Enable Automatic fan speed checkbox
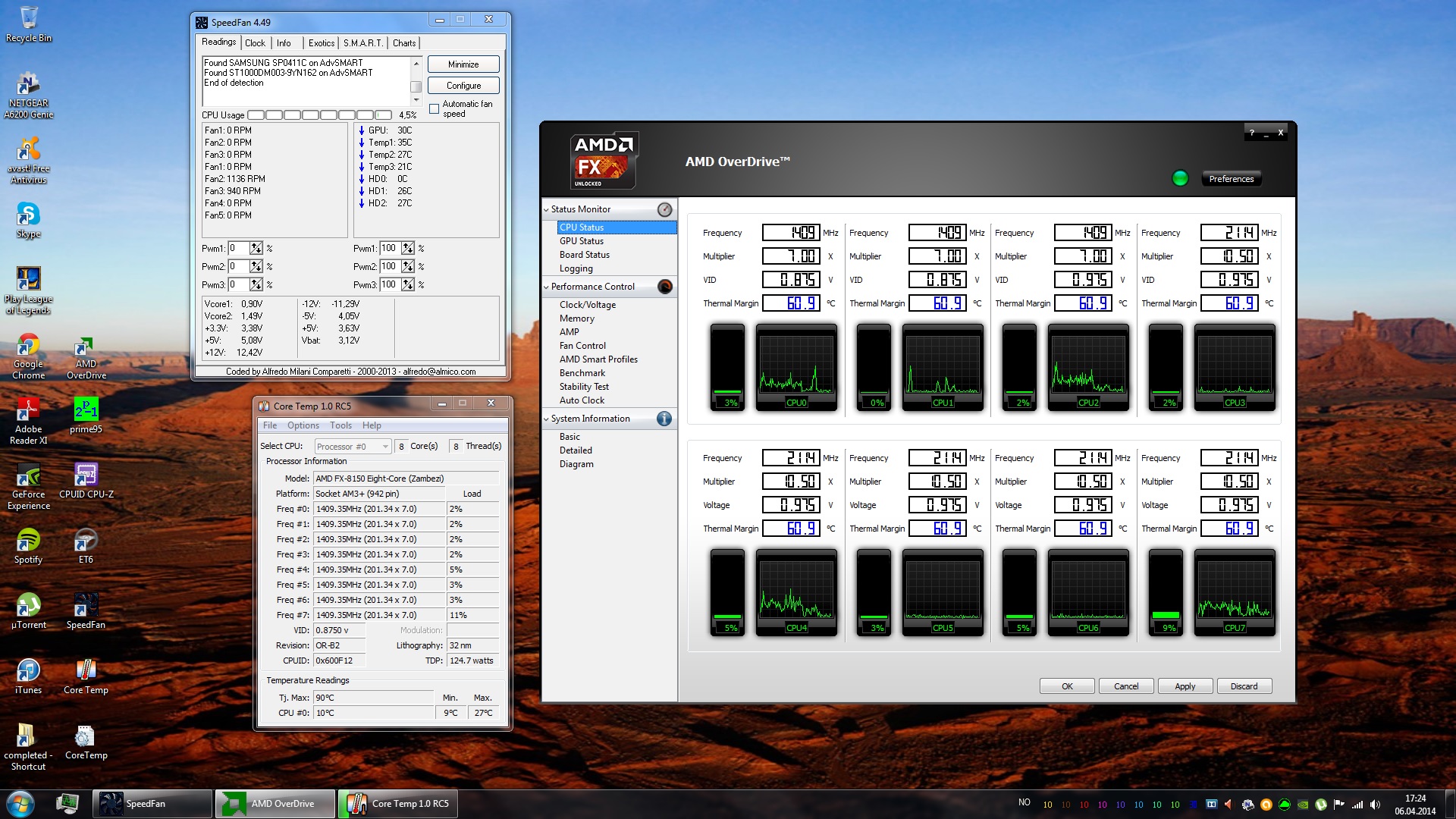Viewport: 1456px width, 819px height. coord(435,108)
